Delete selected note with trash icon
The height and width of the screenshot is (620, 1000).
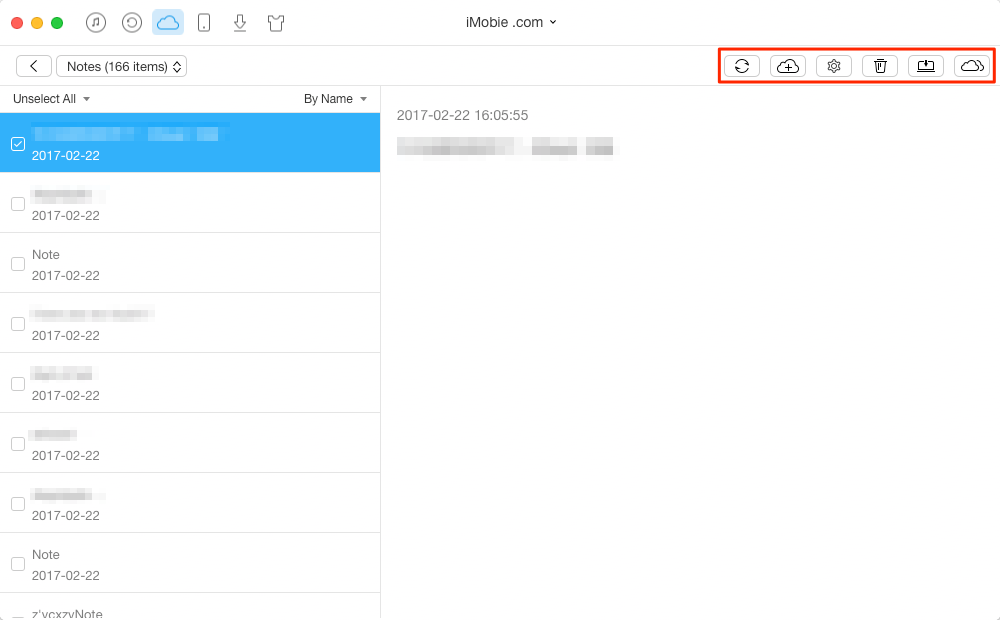tap(880, 66)
